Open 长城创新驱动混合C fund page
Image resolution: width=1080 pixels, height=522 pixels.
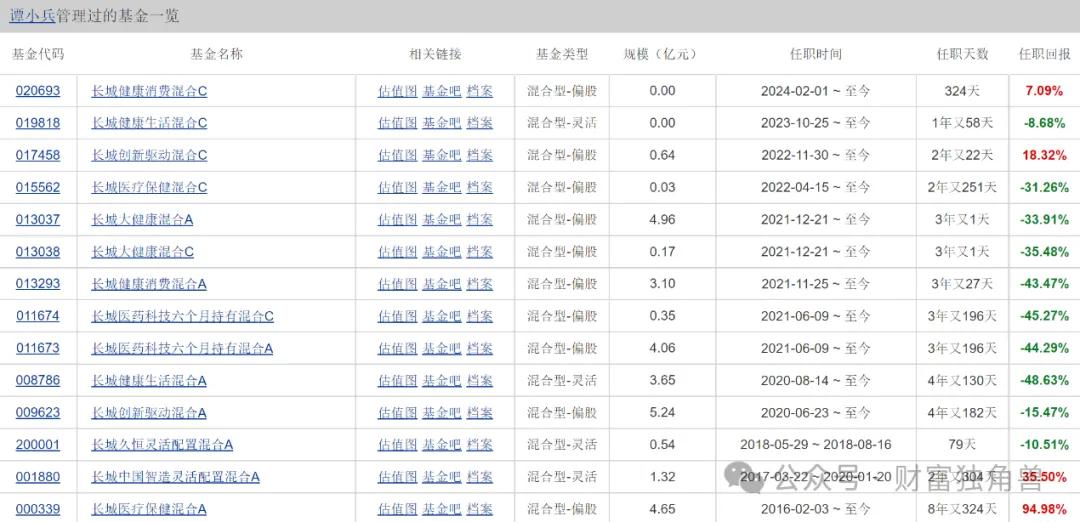149,156
